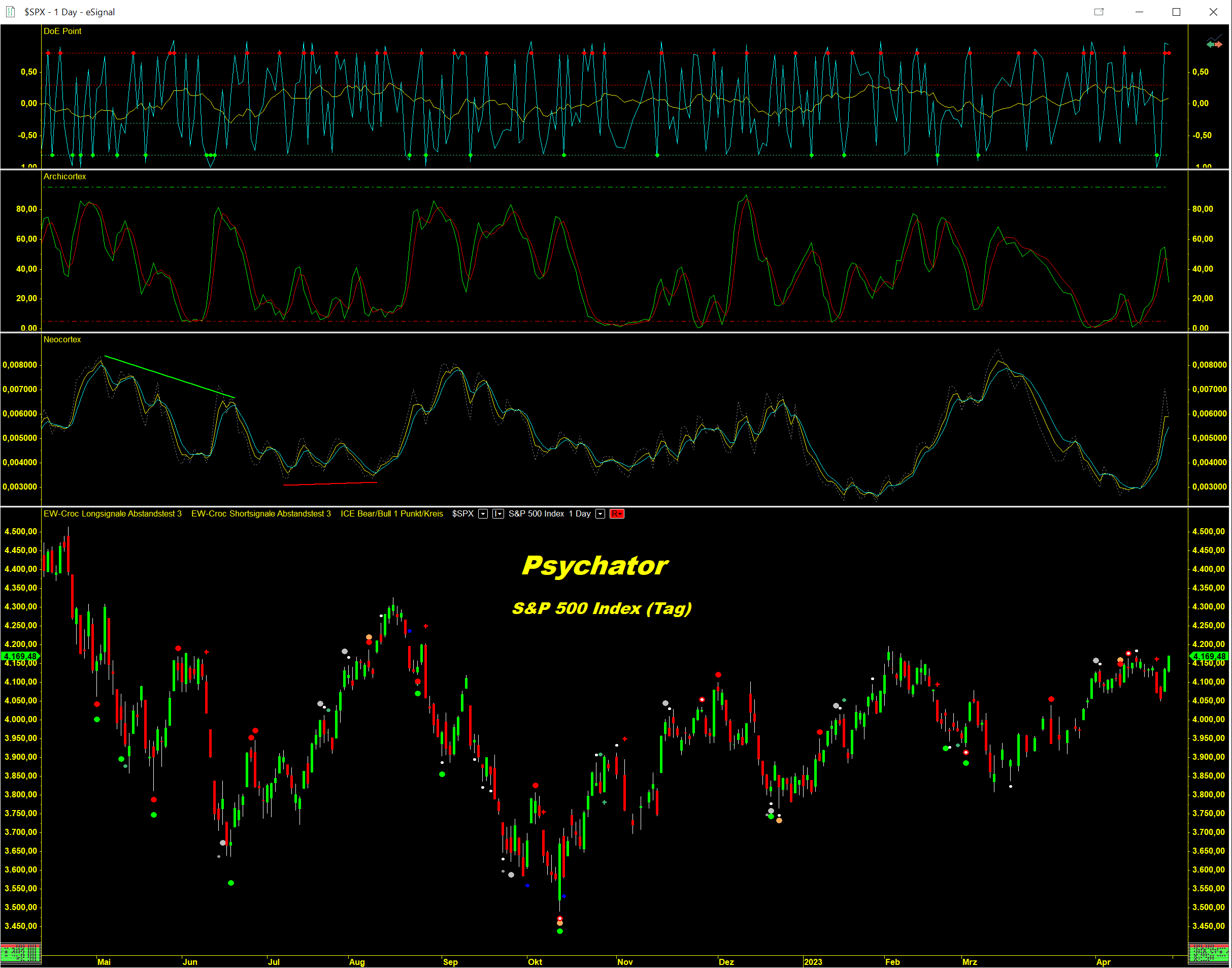Click the pop-out window icon
The height and width of the screenshot is (968, 1232).
pos(1099,12)
